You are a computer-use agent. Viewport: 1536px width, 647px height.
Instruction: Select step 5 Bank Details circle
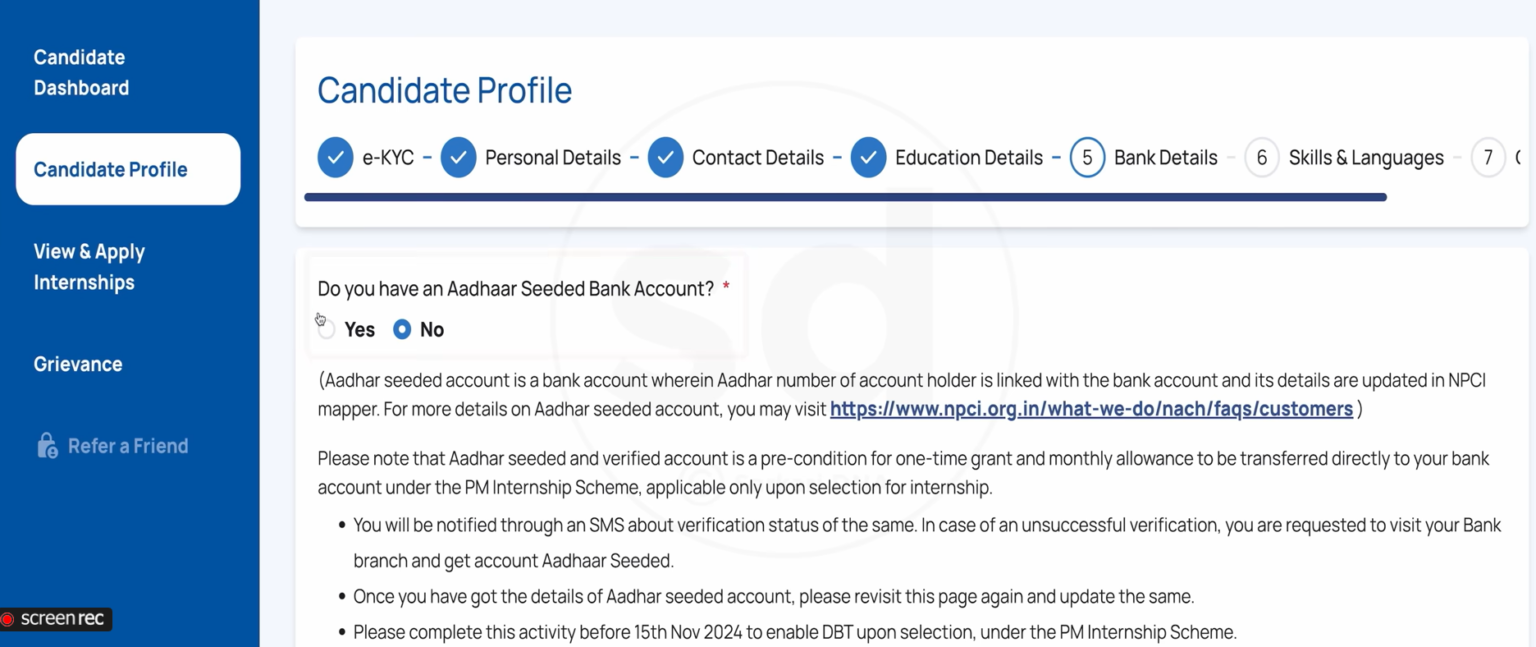1087,157
